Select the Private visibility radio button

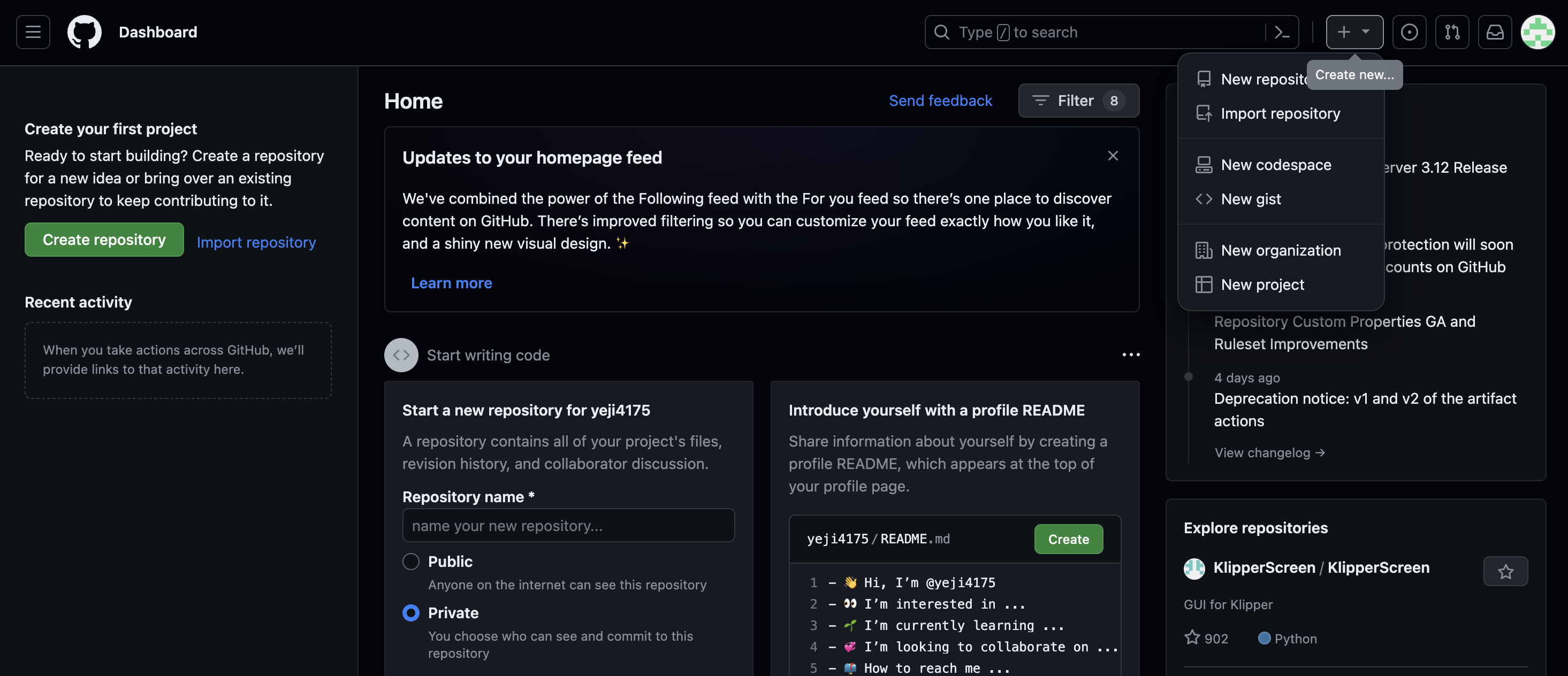pos(411,613)
